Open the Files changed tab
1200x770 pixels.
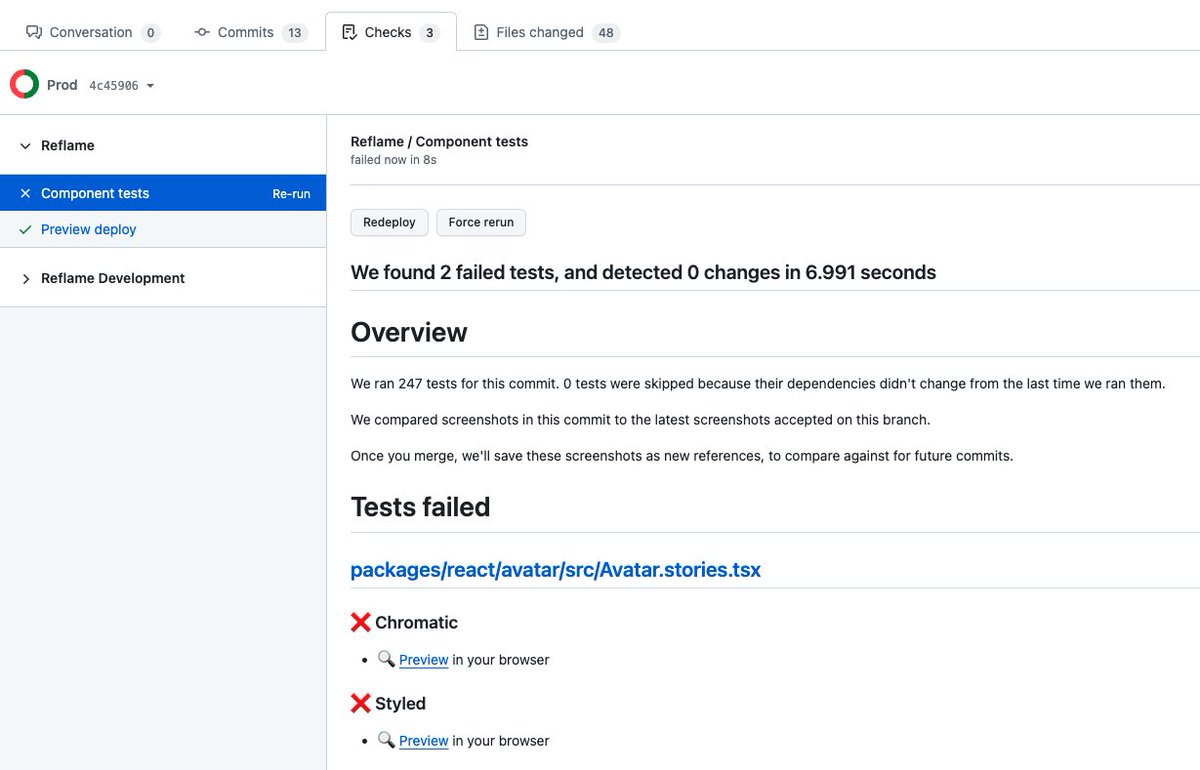click(546, 32)
